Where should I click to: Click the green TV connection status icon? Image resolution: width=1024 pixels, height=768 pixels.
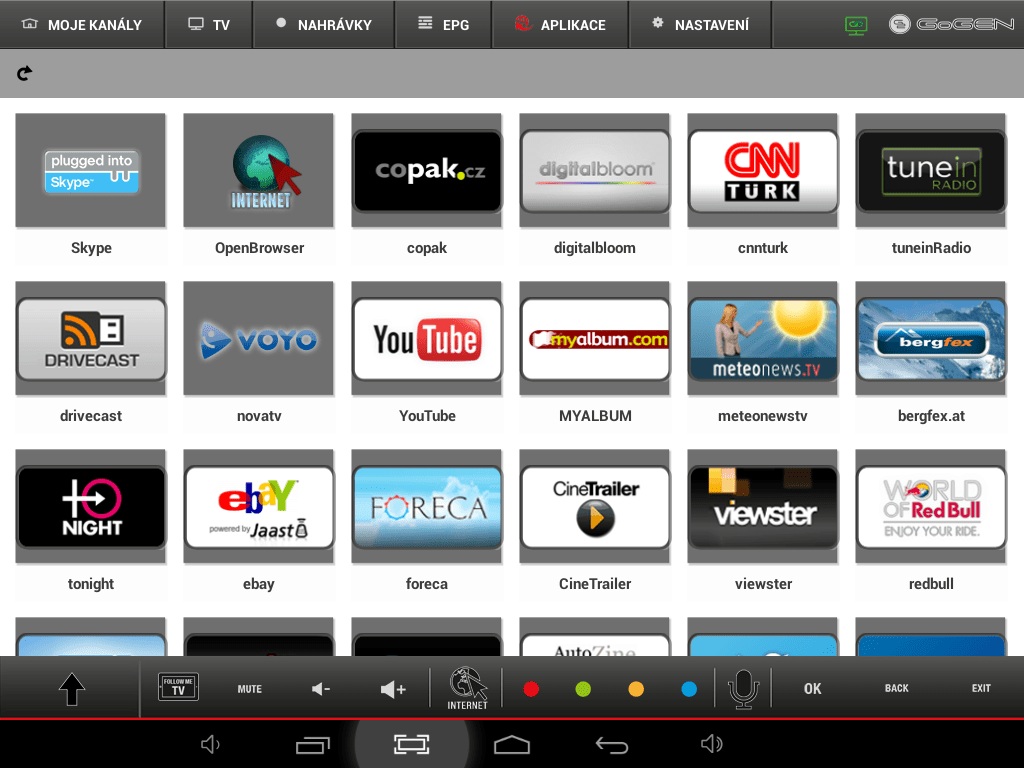(x=856, y=25)
